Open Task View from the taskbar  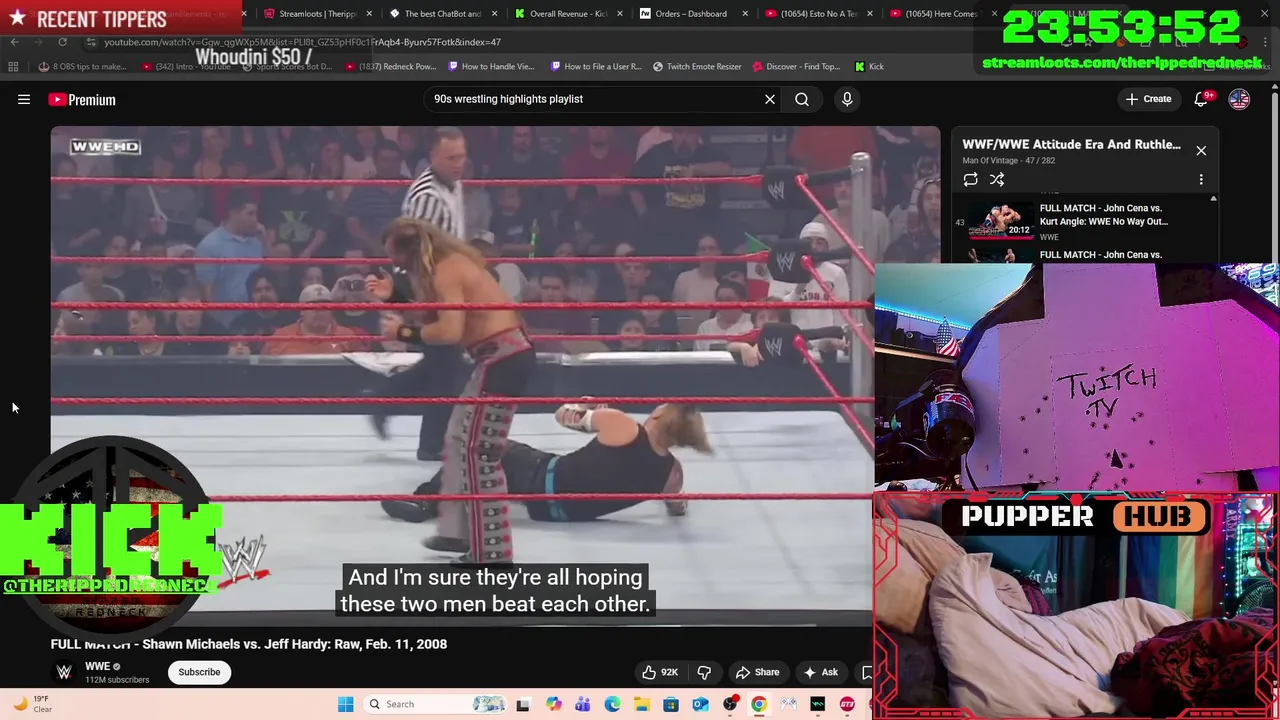click(522, 704)
